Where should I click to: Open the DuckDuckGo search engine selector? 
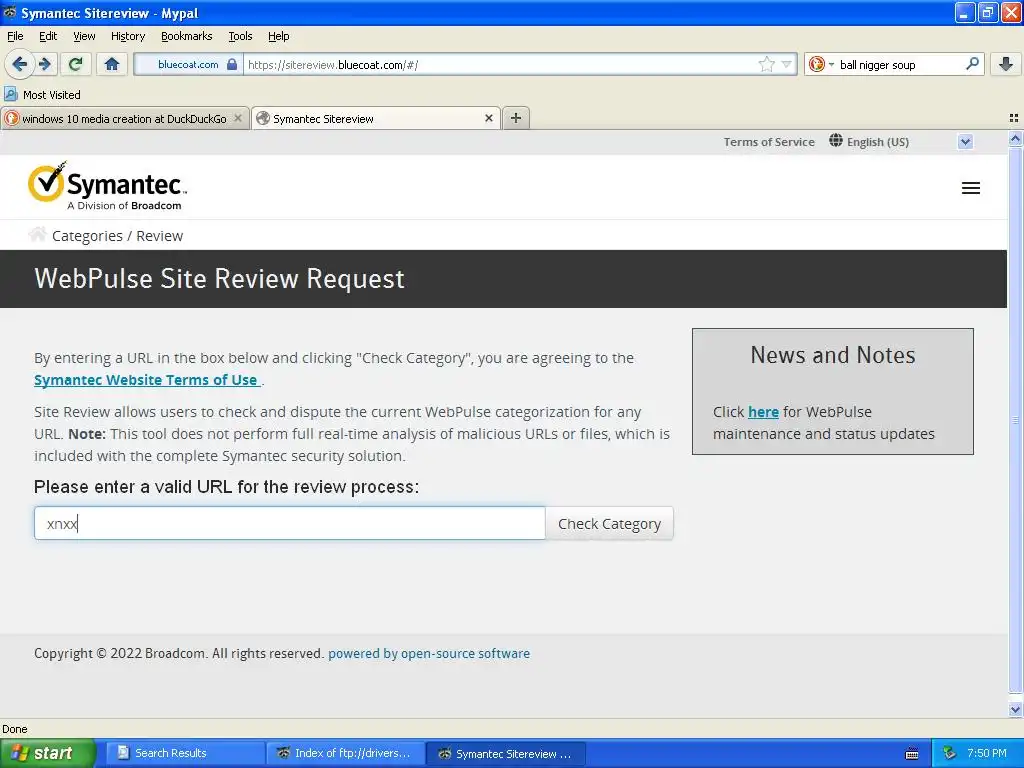pos(821,64)
